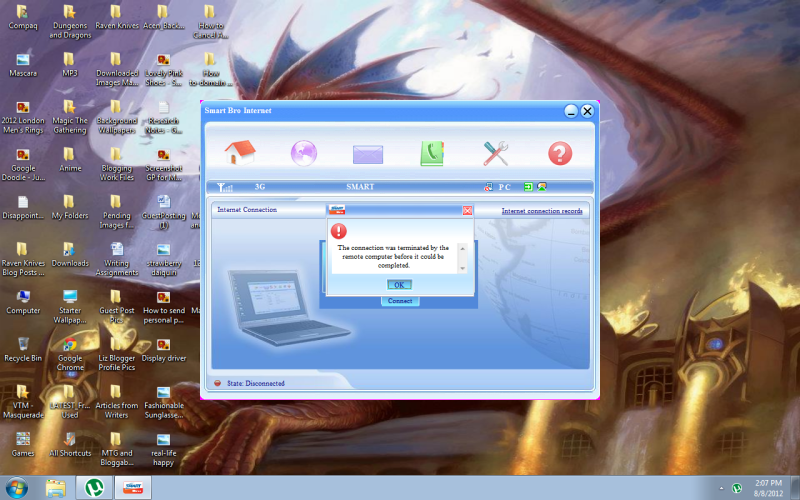Select the Compaq desktop icon

point(23,17)
